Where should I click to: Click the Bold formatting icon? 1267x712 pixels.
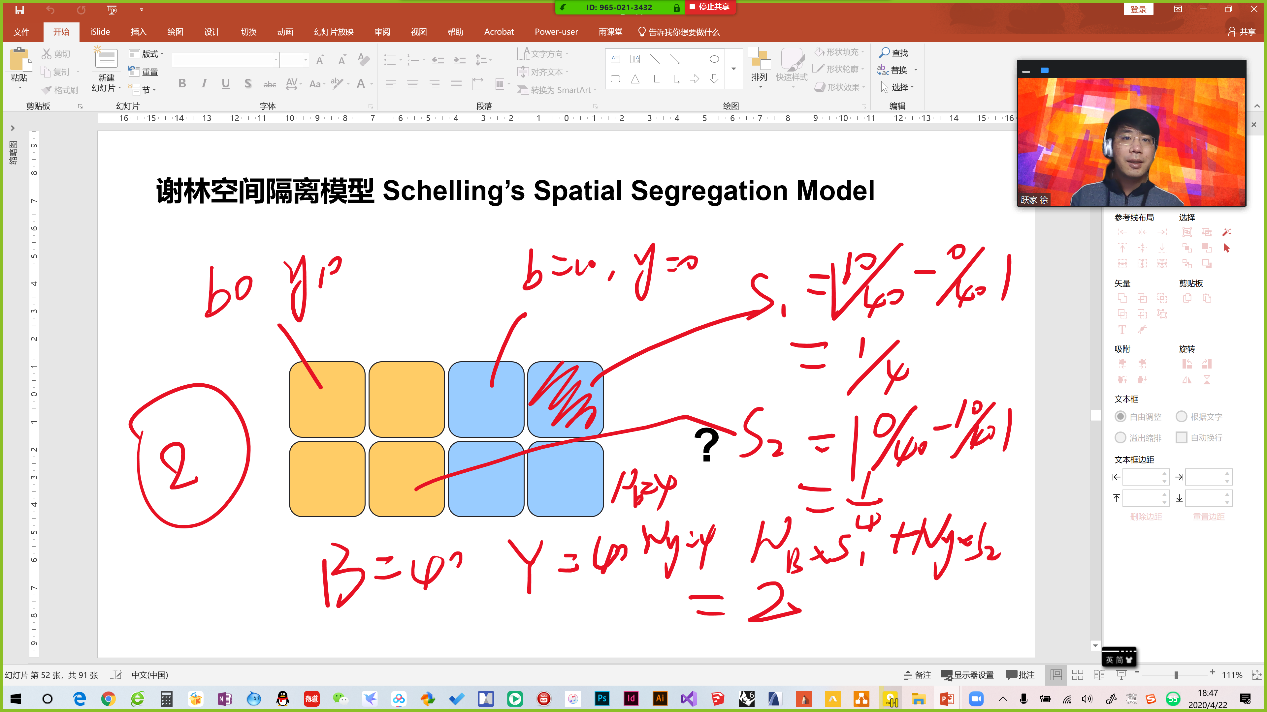[x=182, y=84]
